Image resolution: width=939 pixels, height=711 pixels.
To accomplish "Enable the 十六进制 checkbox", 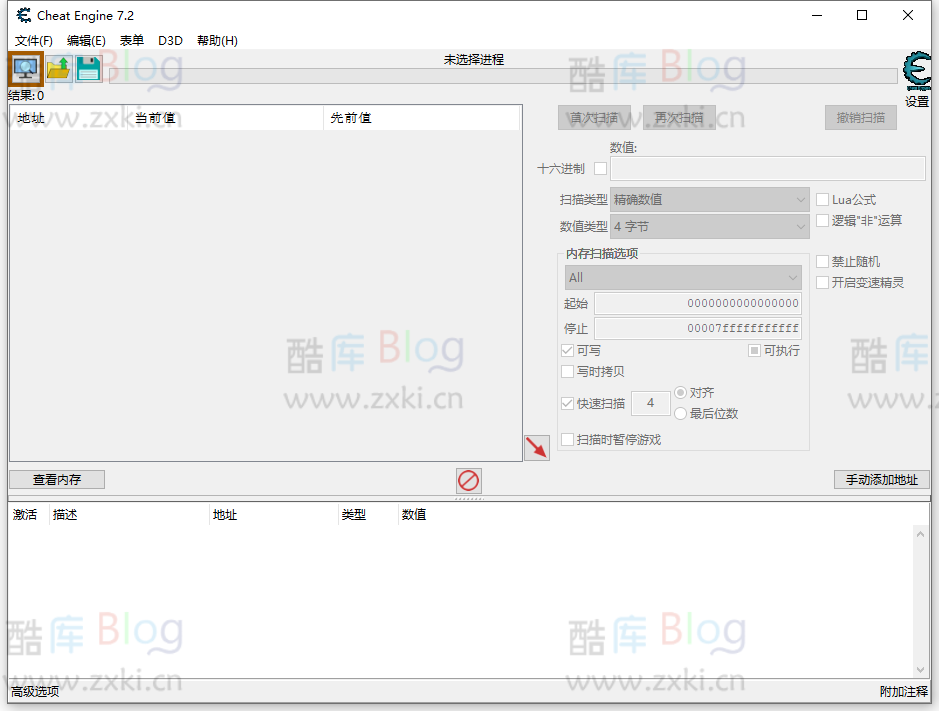I will (600, 168).
